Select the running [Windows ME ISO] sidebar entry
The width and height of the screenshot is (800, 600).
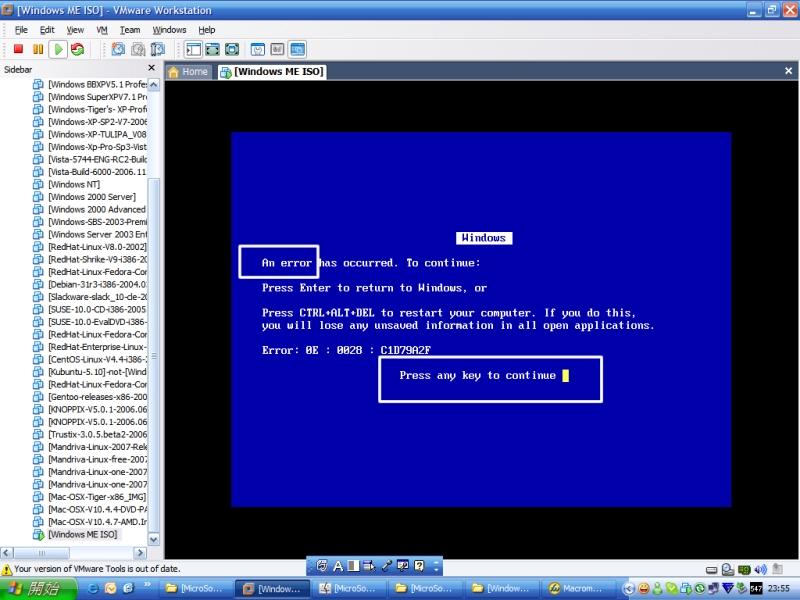(76, 535)
